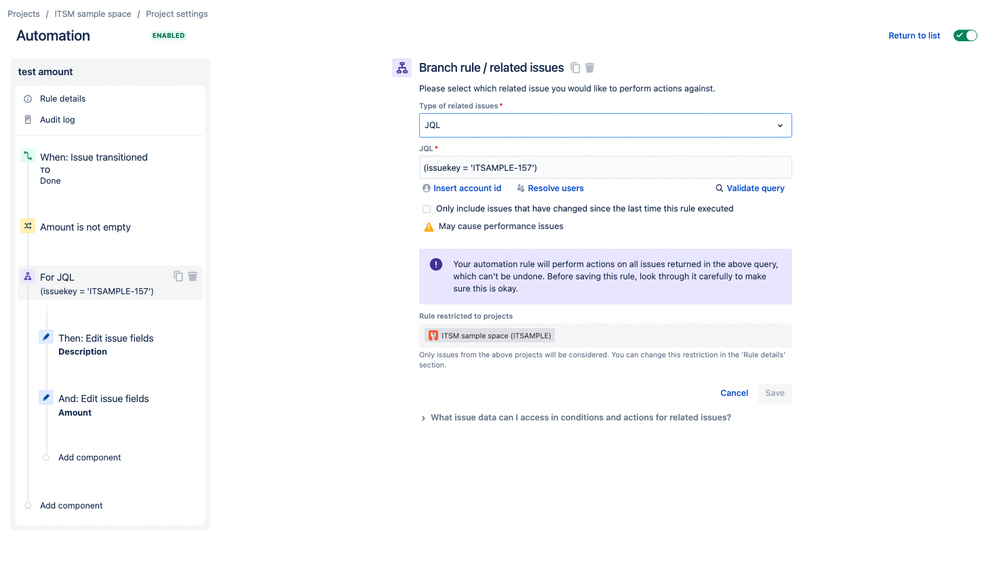
Task: Click the Audit log document icon
Action: 27,120
